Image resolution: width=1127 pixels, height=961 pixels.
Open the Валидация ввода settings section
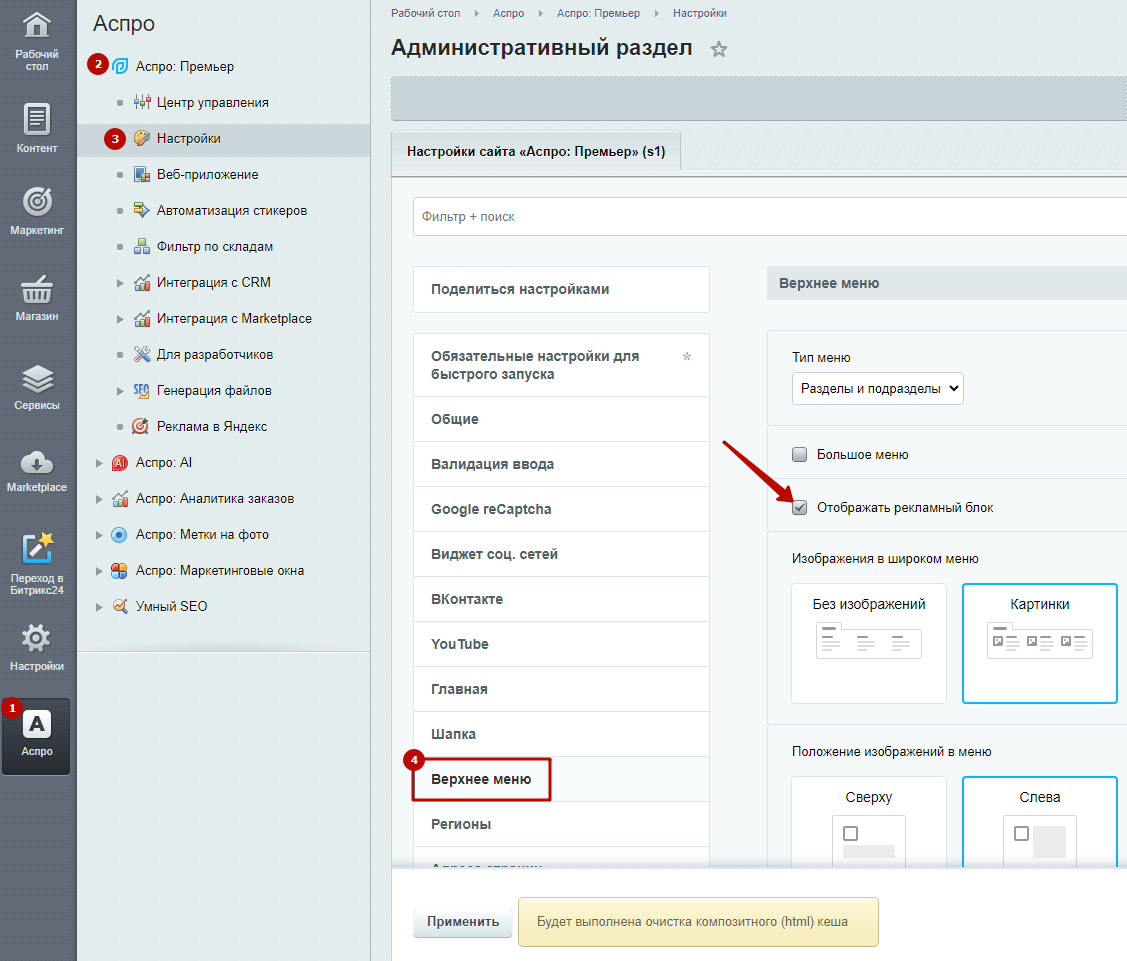pos(561,464)
